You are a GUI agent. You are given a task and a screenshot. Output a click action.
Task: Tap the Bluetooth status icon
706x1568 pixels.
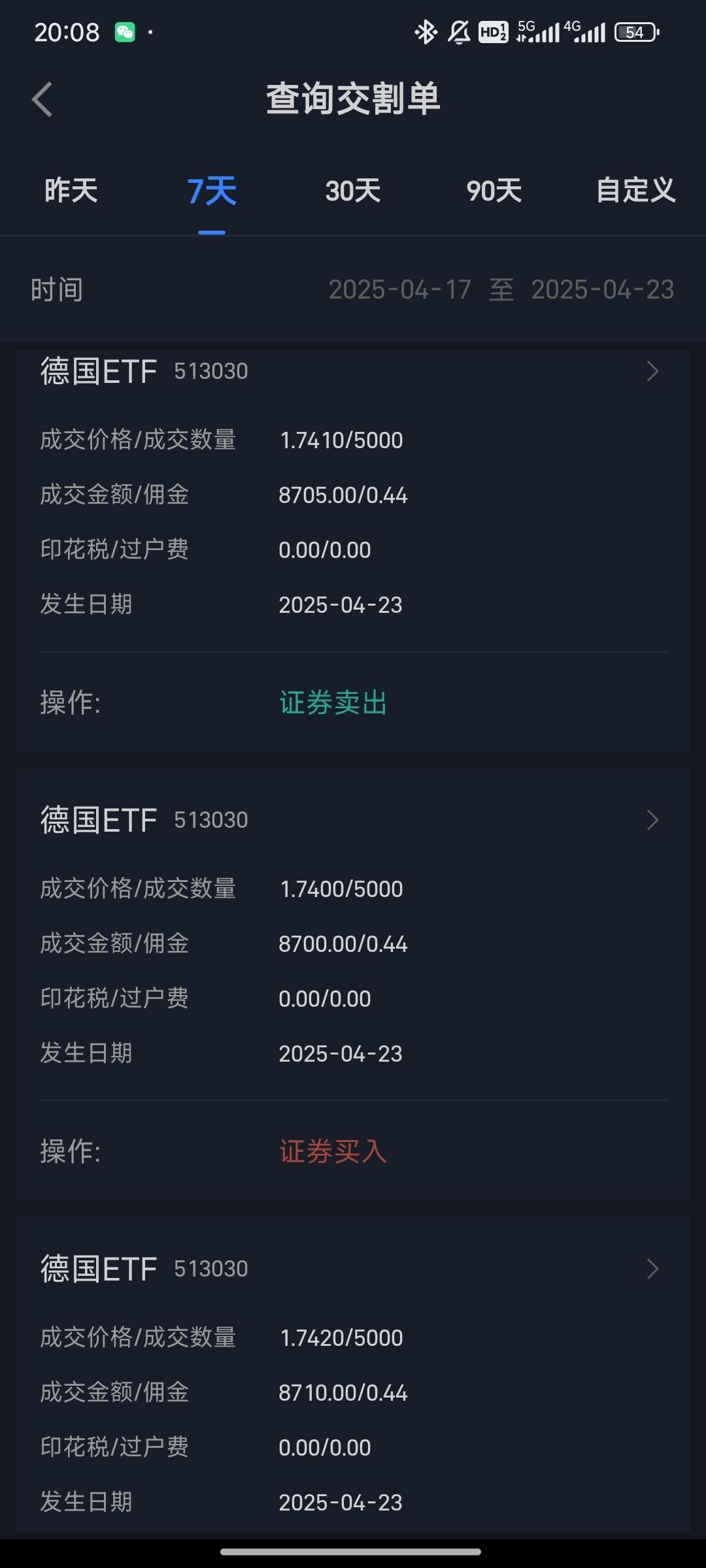426,32
